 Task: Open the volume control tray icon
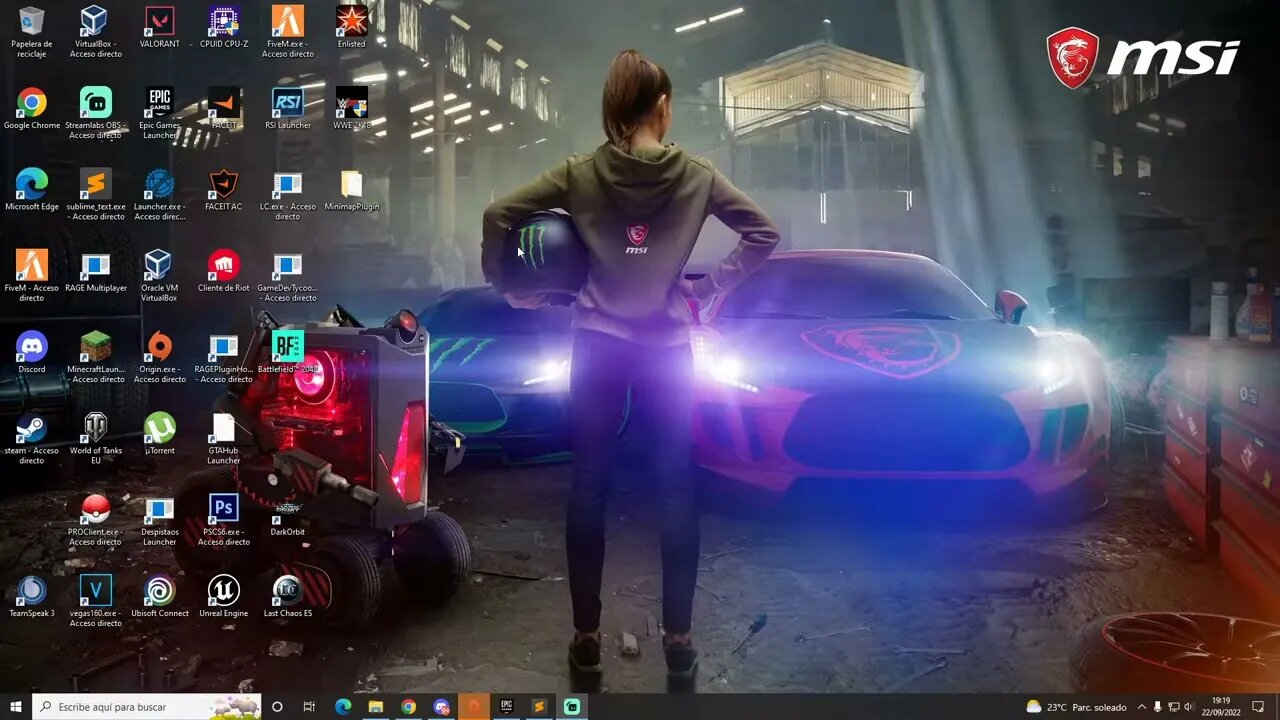(x=1189, y=707)
